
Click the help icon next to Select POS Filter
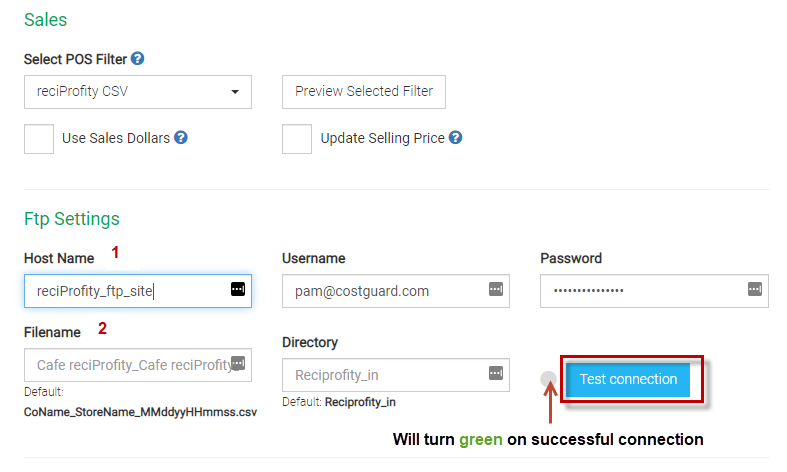click(137, 60)
